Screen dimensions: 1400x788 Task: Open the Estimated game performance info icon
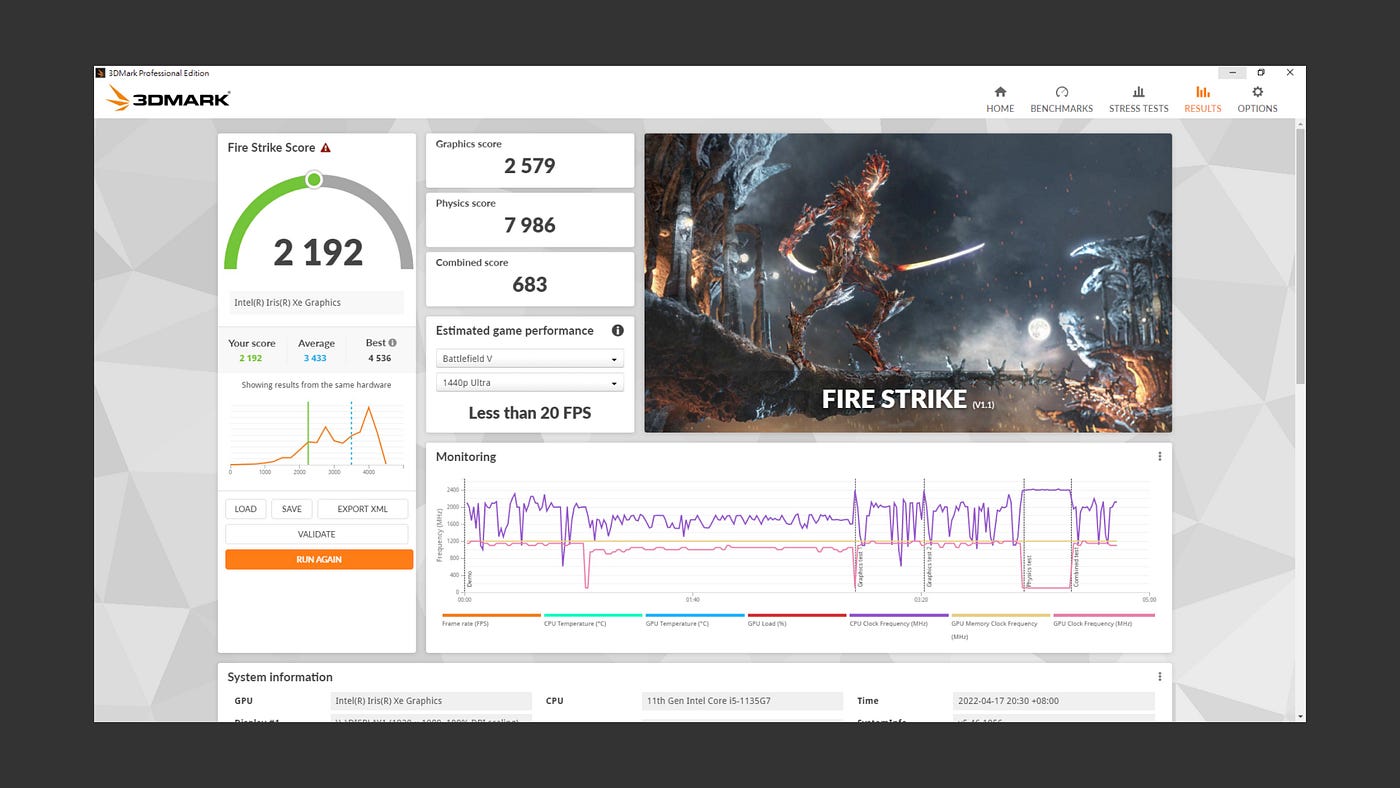pyautogui.click(x=618, y=331)
